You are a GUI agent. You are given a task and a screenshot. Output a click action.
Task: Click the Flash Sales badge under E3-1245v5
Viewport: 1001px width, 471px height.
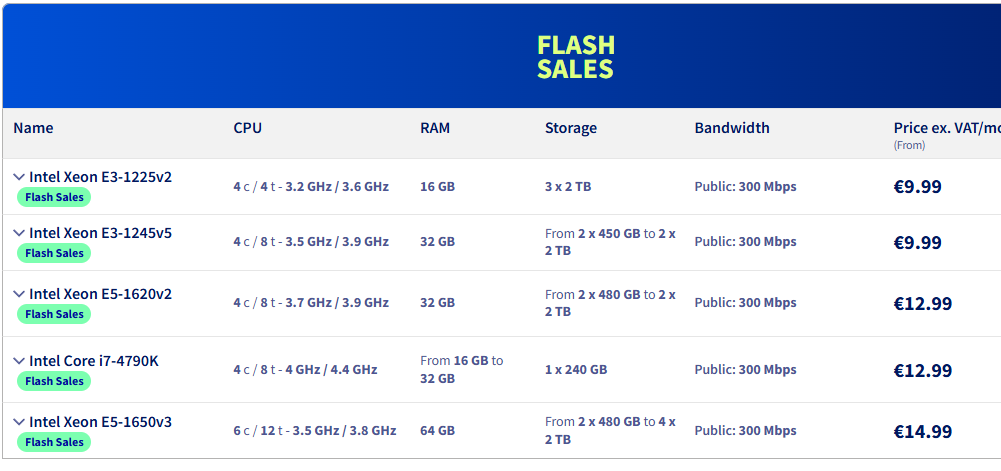tap(54, 253)
